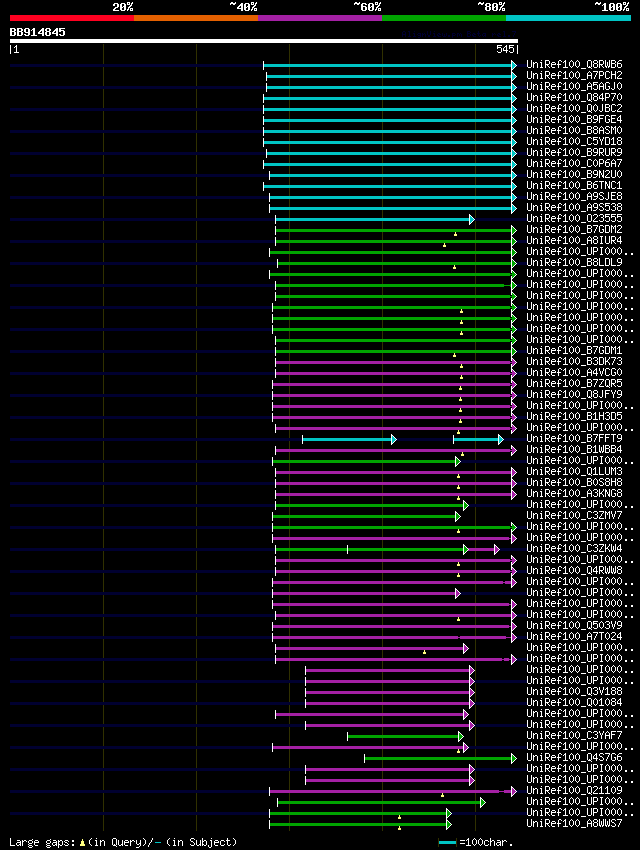Click the UniRef100_A3KNG8 label
This screenshot has height=850, width=640.
pyautogui.click(x=574, y=493)
